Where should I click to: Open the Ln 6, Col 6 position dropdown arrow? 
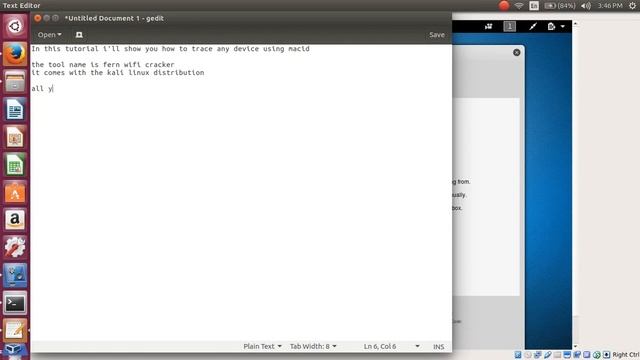coord(417,346)
